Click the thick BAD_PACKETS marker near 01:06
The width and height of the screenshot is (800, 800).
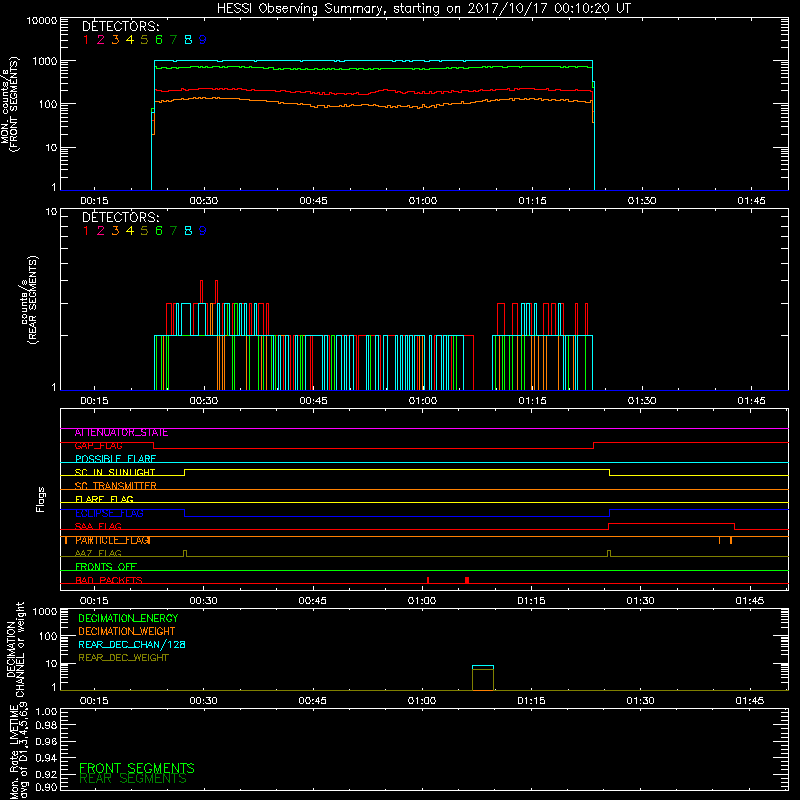tap(467, 580)
